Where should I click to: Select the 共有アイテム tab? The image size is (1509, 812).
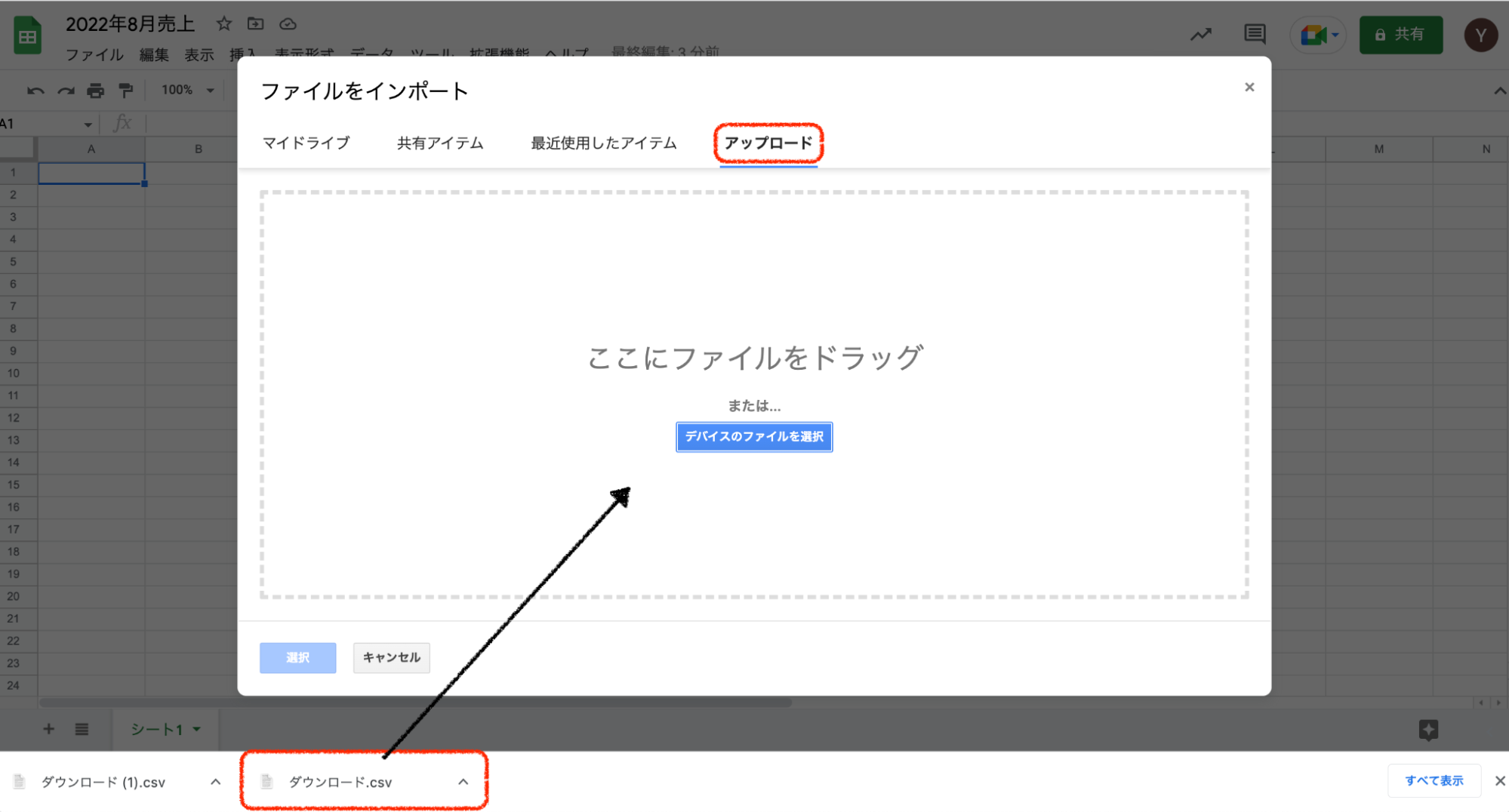(x=440, y=143)
